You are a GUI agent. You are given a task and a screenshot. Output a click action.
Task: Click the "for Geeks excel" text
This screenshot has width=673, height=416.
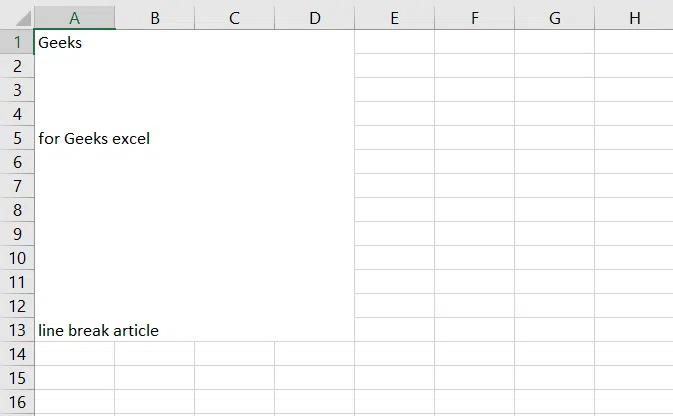pos(94,139)
